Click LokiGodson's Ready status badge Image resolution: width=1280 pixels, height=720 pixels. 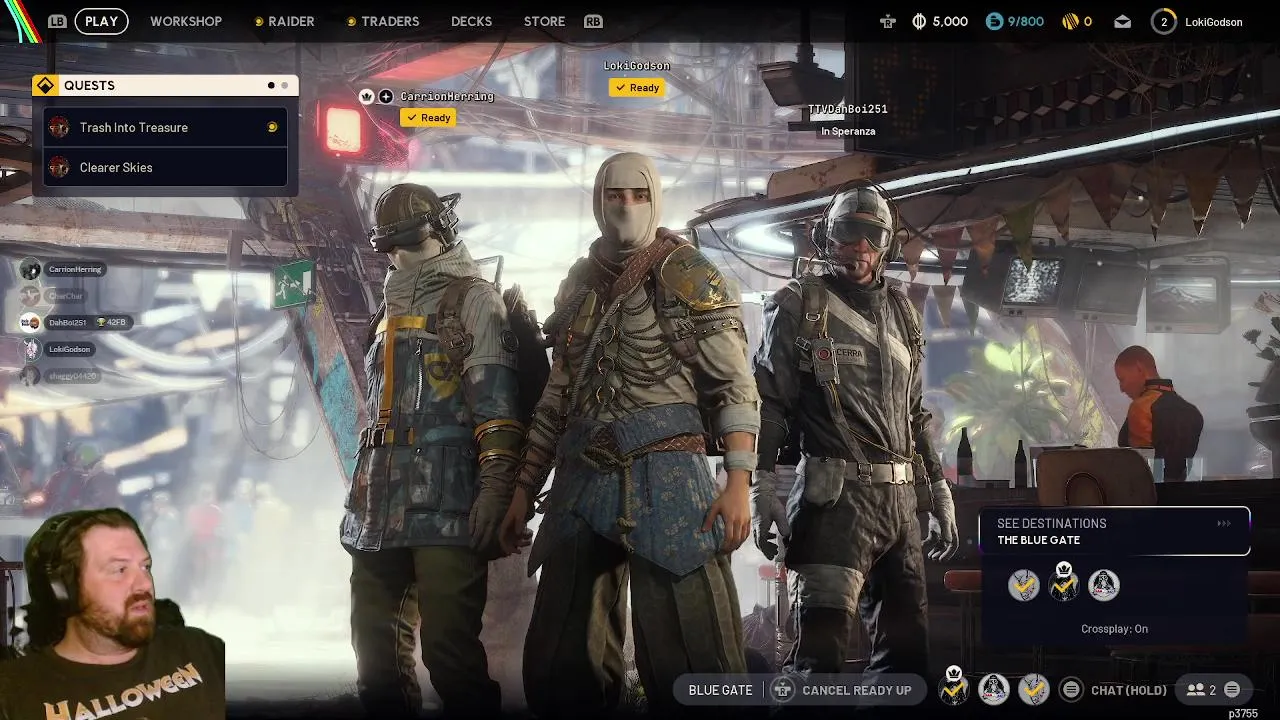coord(637,88)
